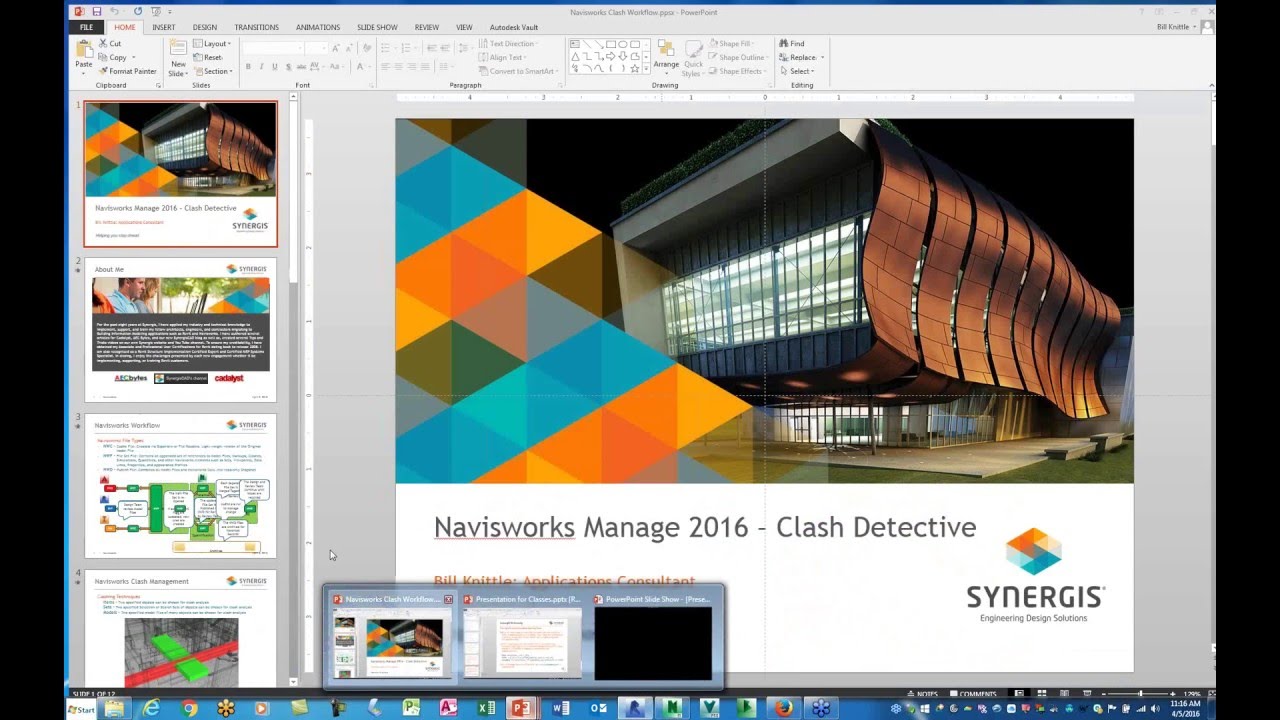Toggle Underline formatting

coord(276,67)
